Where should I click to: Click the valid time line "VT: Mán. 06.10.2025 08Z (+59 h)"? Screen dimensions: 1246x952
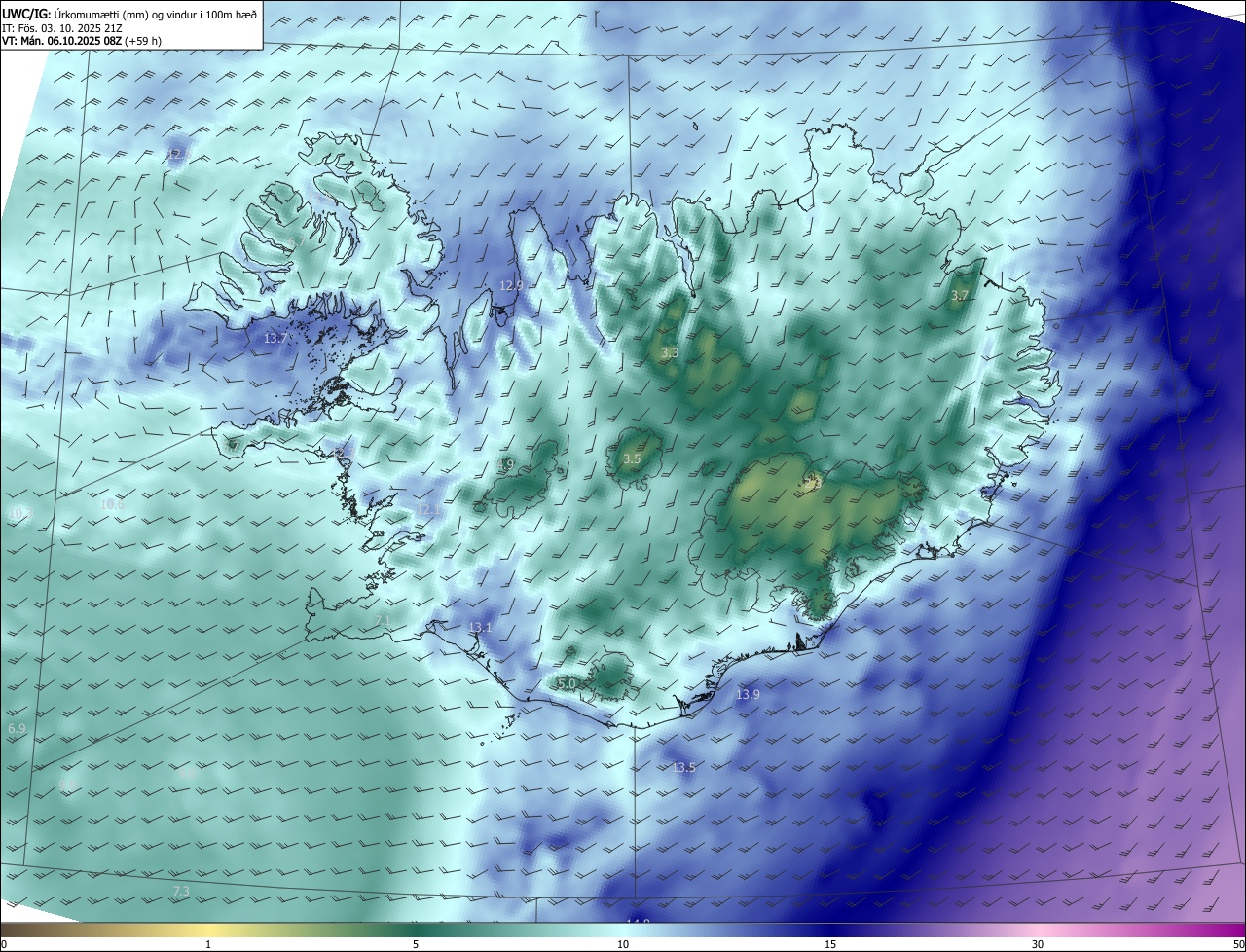[84, 42]
